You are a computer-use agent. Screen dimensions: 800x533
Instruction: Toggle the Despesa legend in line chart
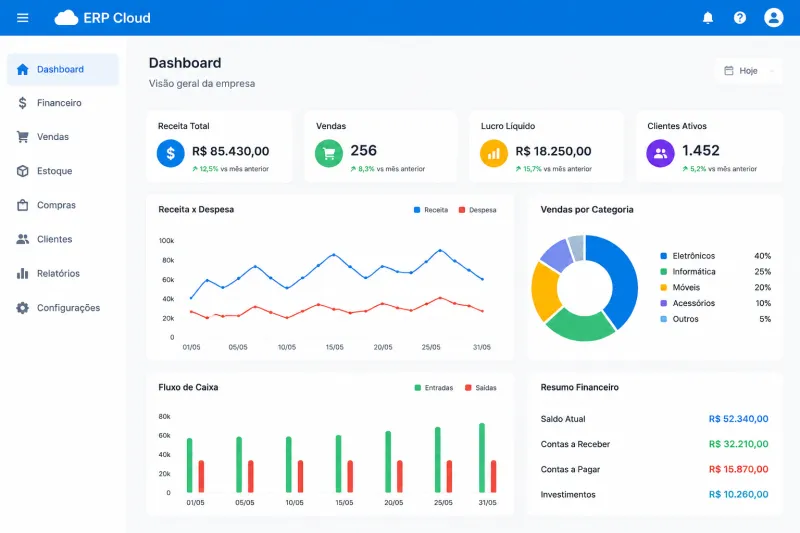click(x=478, y=210)
